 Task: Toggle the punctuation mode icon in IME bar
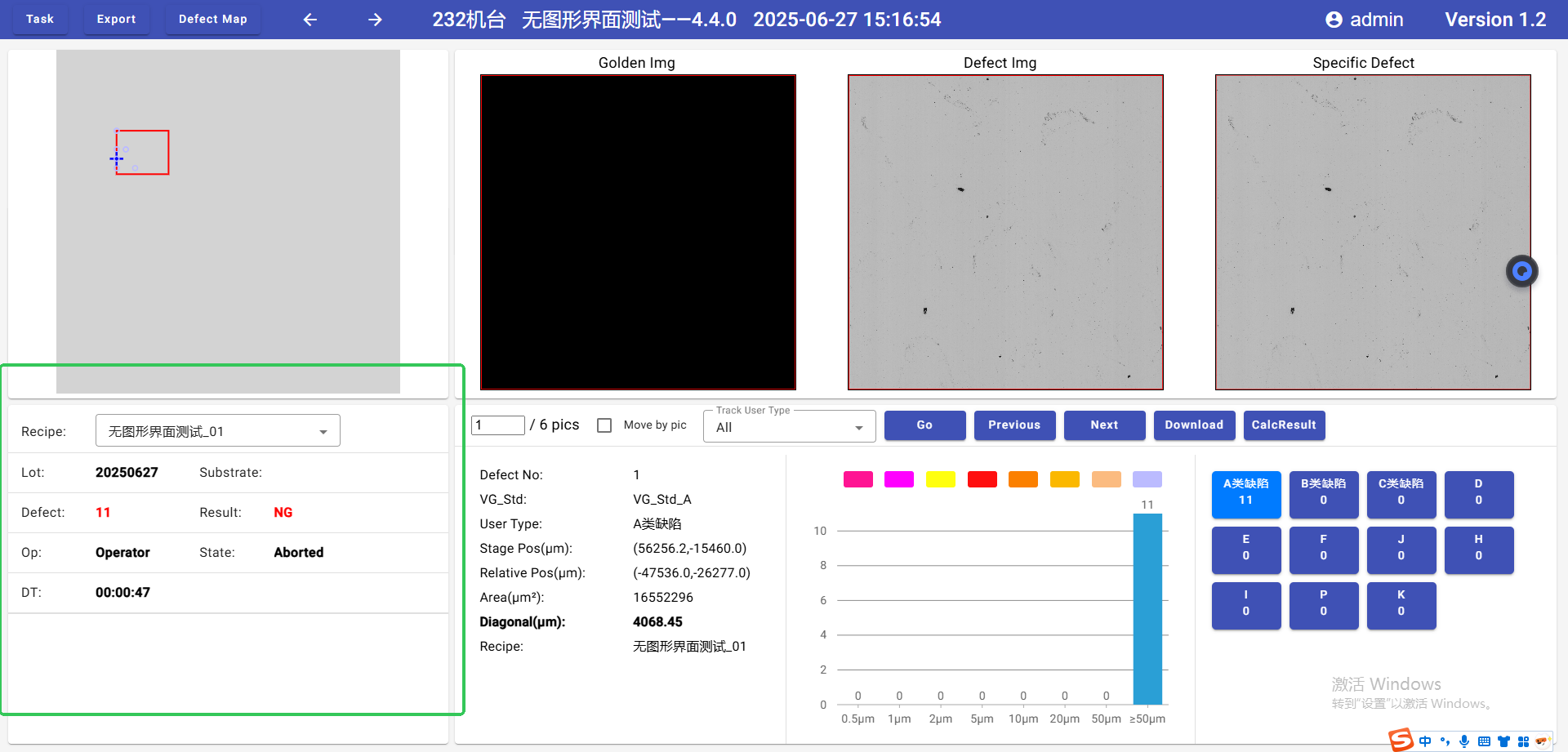pos(1445,741)
